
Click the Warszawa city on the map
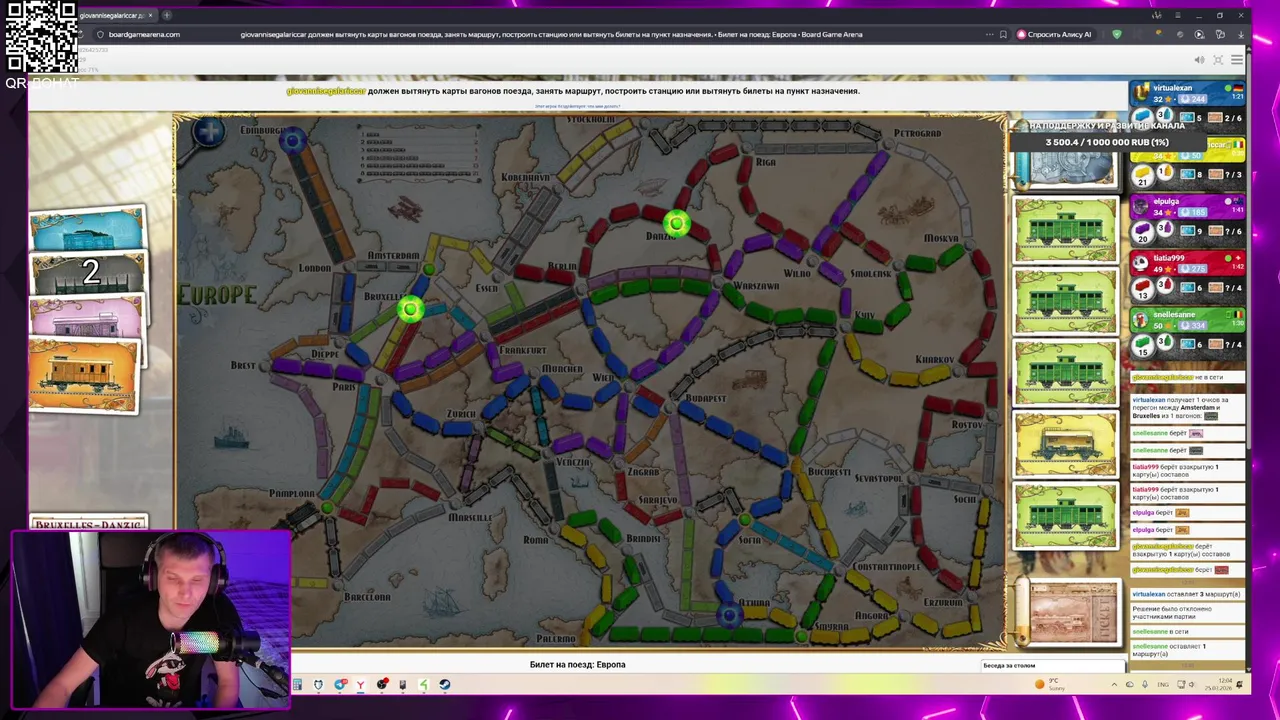pos(755,286)
